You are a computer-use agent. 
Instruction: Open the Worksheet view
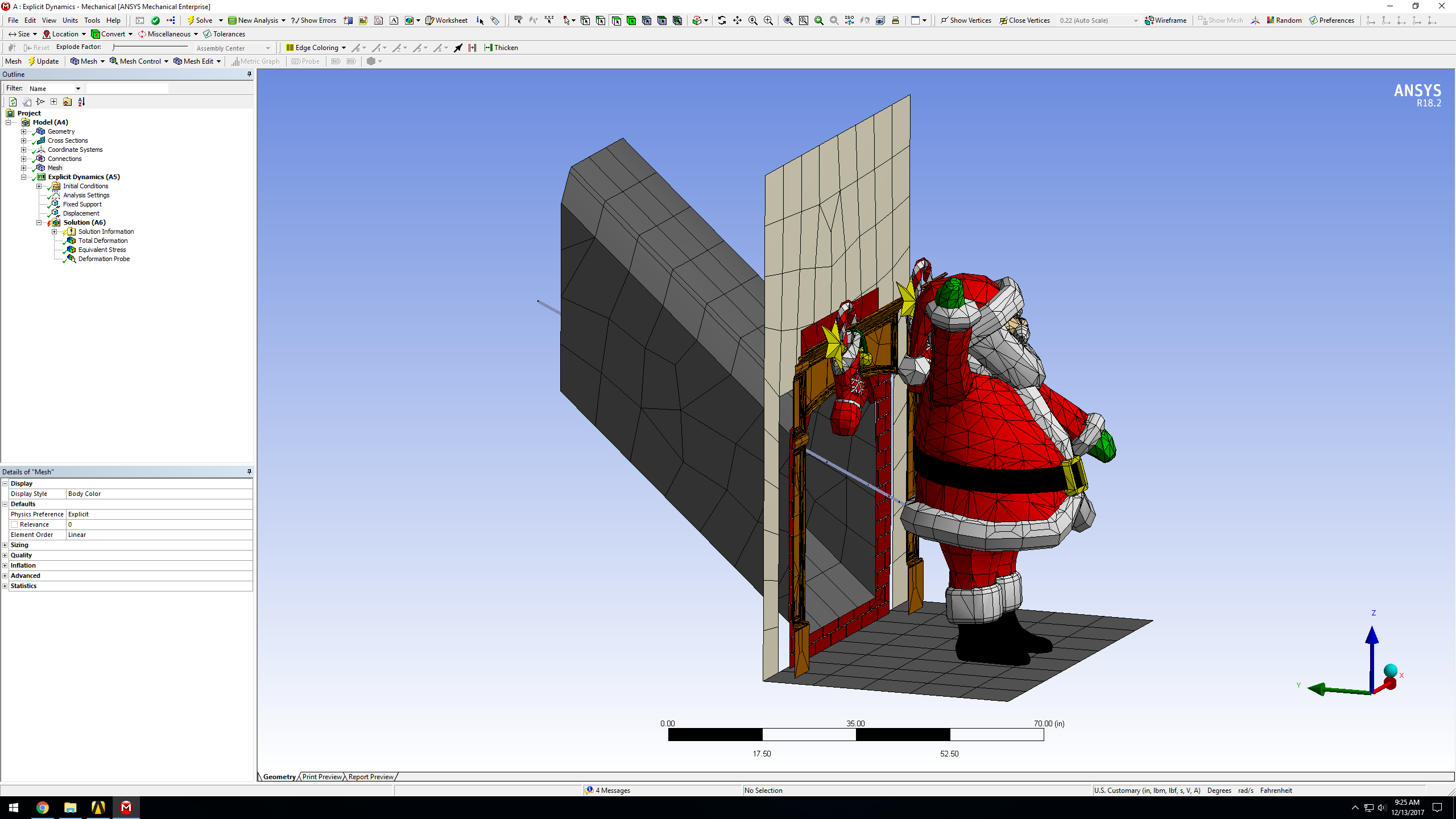[446, 20]
